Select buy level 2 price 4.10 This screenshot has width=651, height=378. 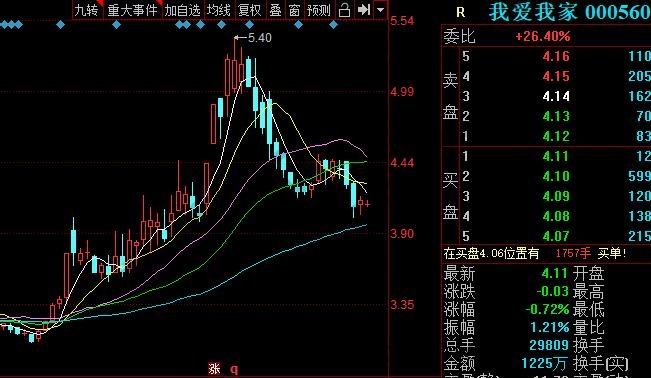(x=556, y=176)
